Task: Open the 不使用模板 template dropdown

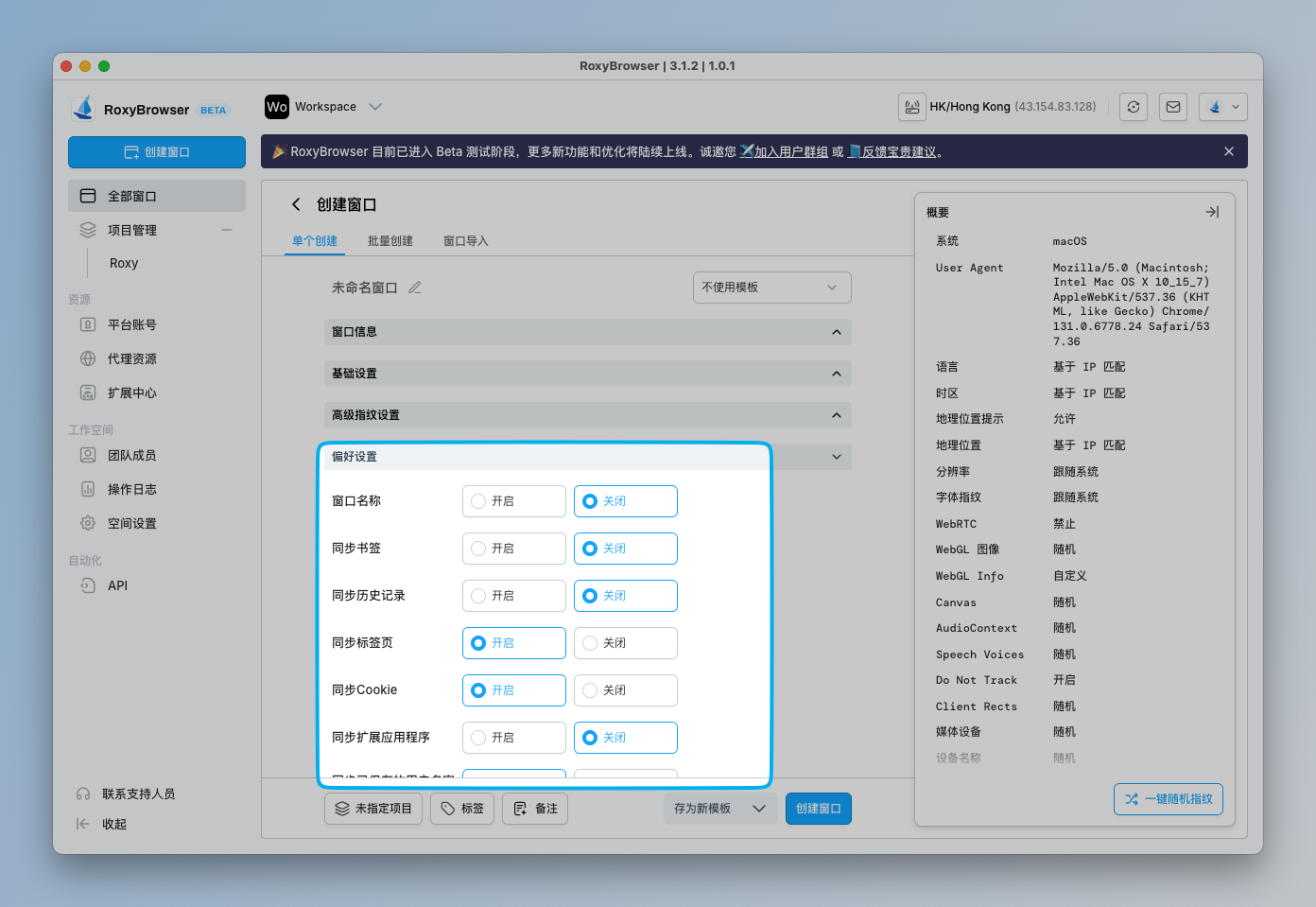Action: tap(772, 288)
